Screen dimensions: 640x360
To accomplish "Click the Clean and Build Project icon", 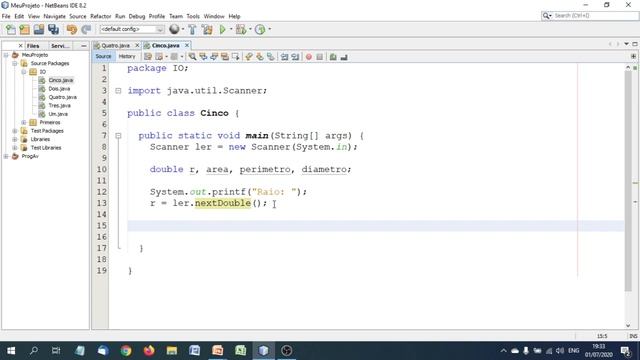I will pyautogui.click(x=207, y=29).
